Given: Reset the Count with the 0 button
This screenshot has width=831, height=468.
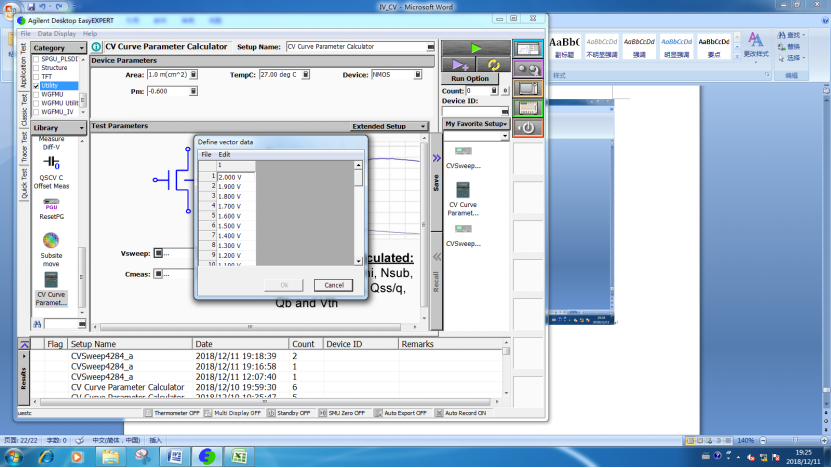Looking at the screenshot, I should [x=505, y=91].
